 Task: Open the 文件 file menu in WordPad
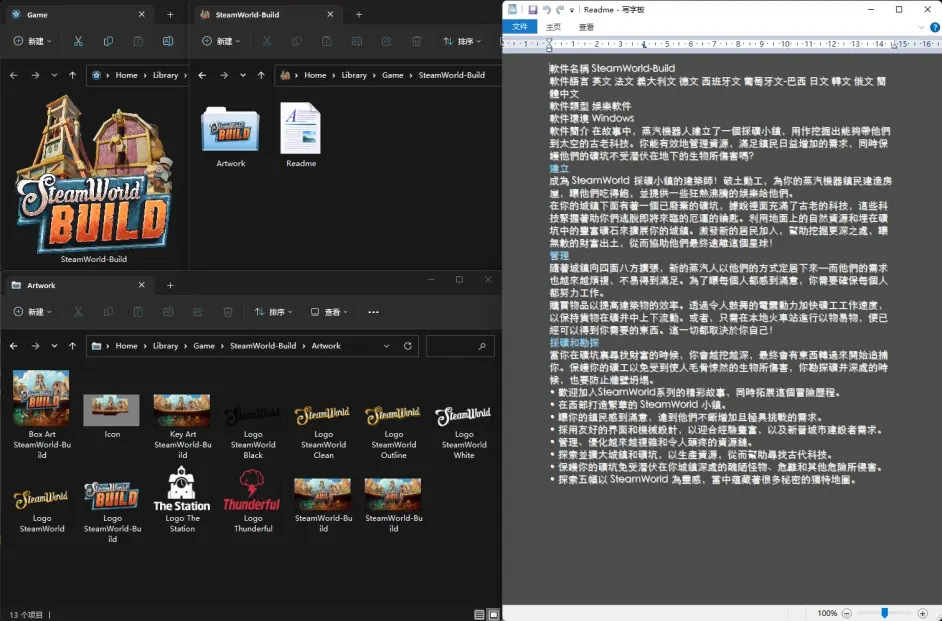(520, 27)
